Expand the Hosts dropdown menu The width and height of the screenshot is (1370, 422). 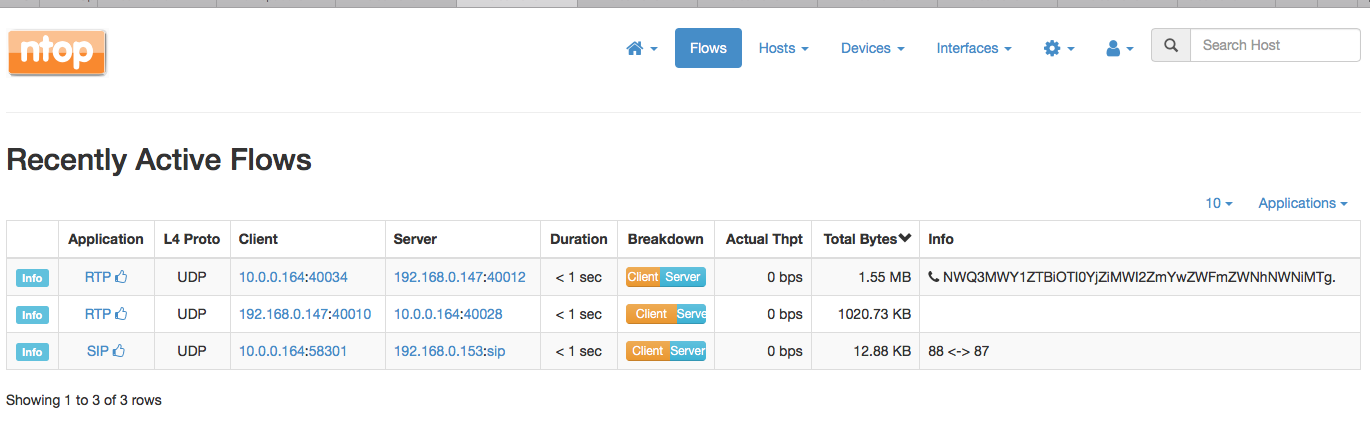tap(783, 48)
